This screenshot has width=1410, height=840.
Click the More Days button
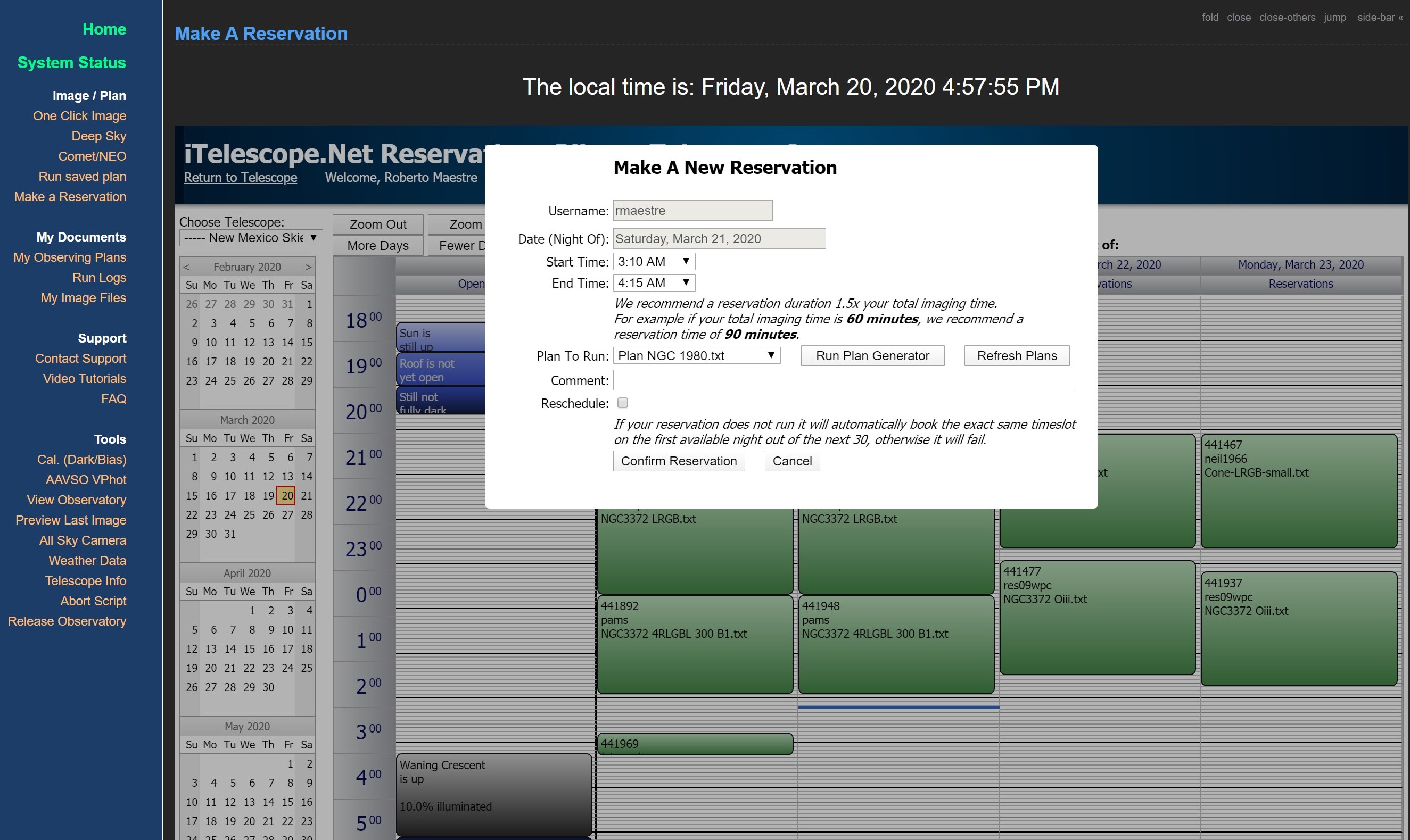click(x=378, y=246)
